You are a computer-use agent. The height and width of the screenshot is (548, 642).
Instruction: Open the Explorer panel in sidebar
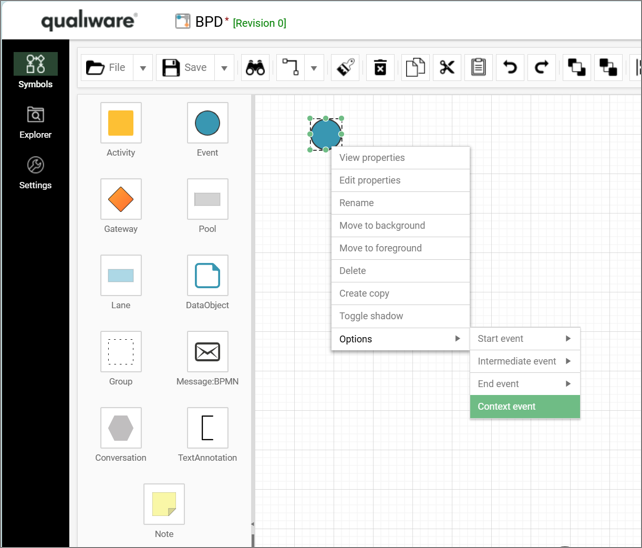click(35, 122)
